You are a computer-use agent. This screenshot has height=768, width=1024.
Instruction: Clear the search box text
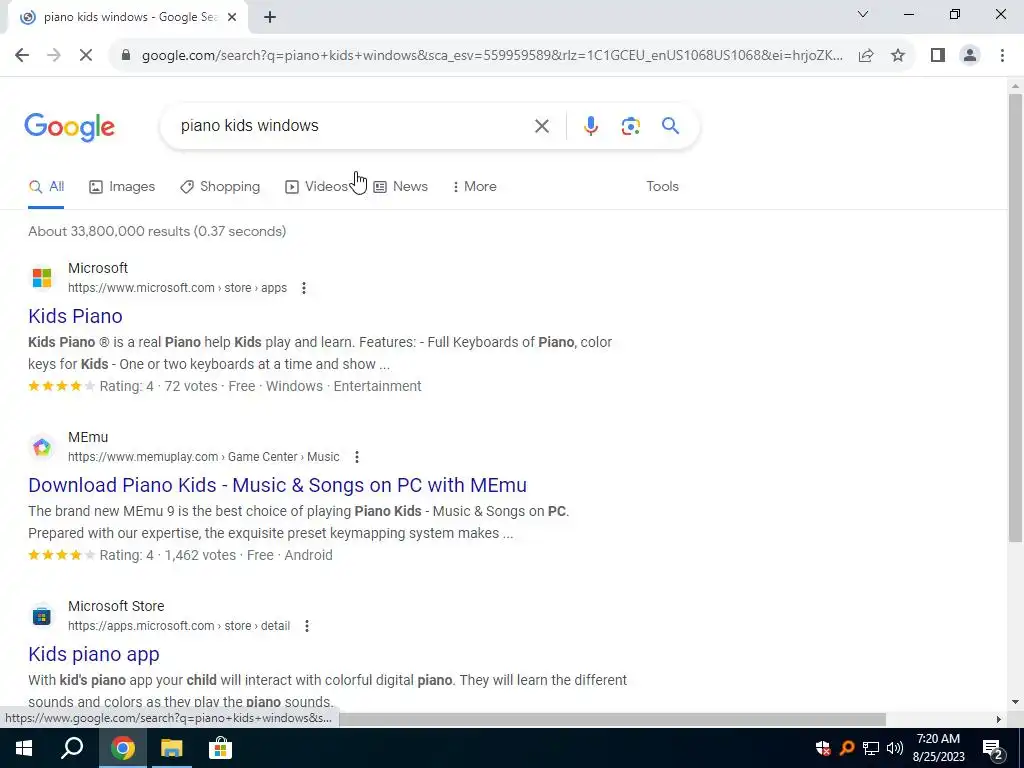[541, 126]
